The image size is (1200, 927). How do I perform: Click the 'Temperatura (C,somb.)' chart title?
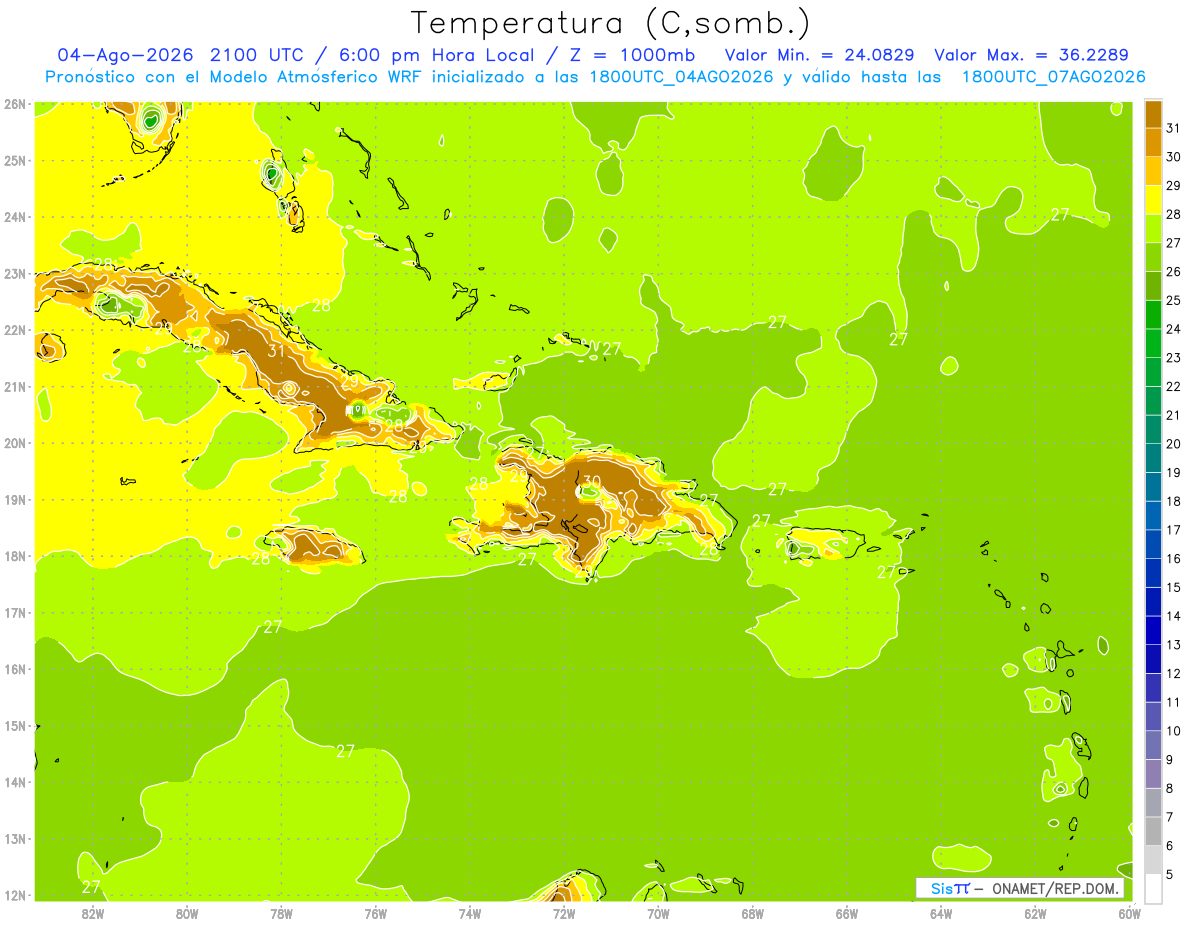[610, 23]
